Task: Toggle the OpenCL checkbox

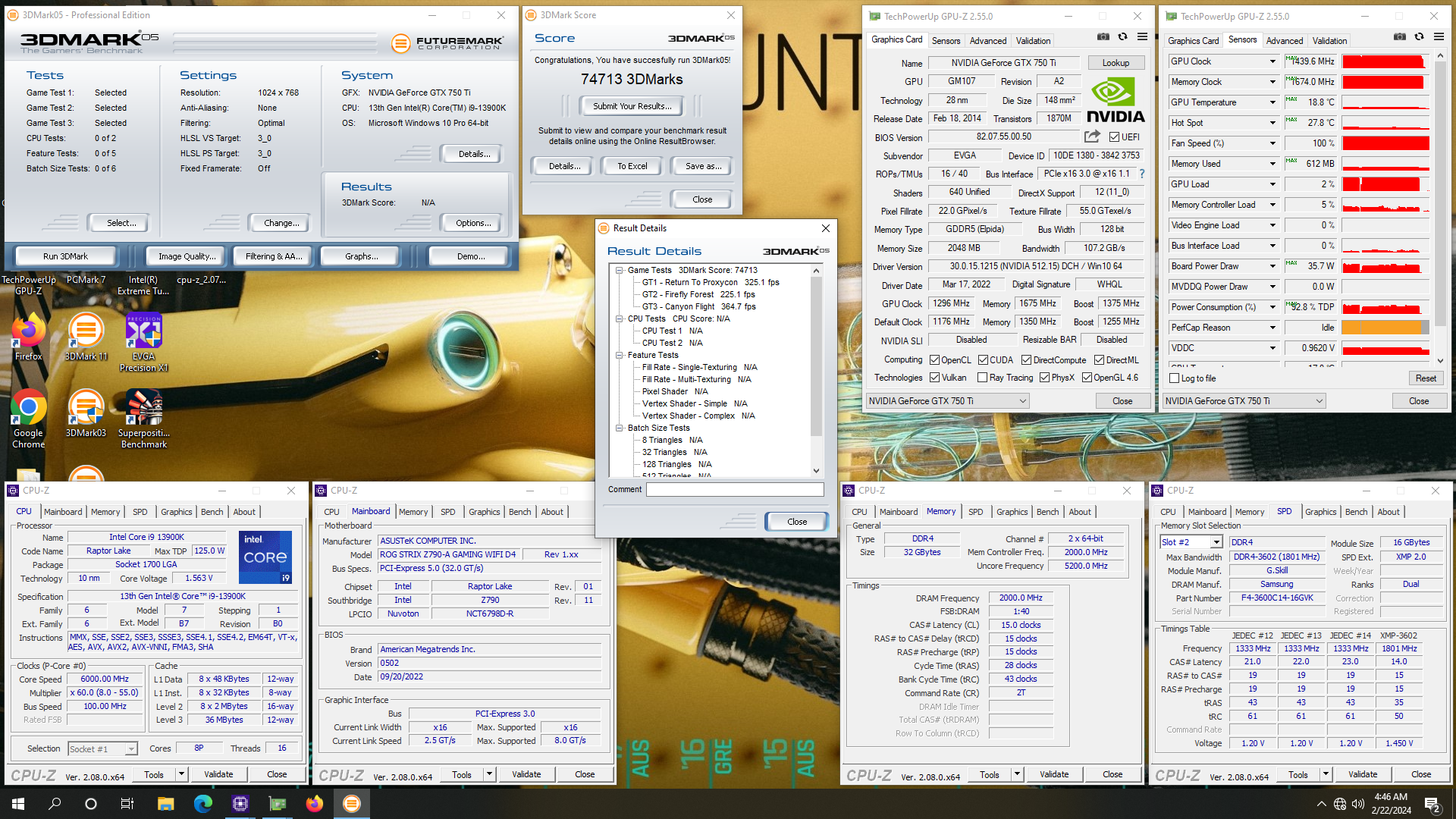Action: tap(934, 360)
